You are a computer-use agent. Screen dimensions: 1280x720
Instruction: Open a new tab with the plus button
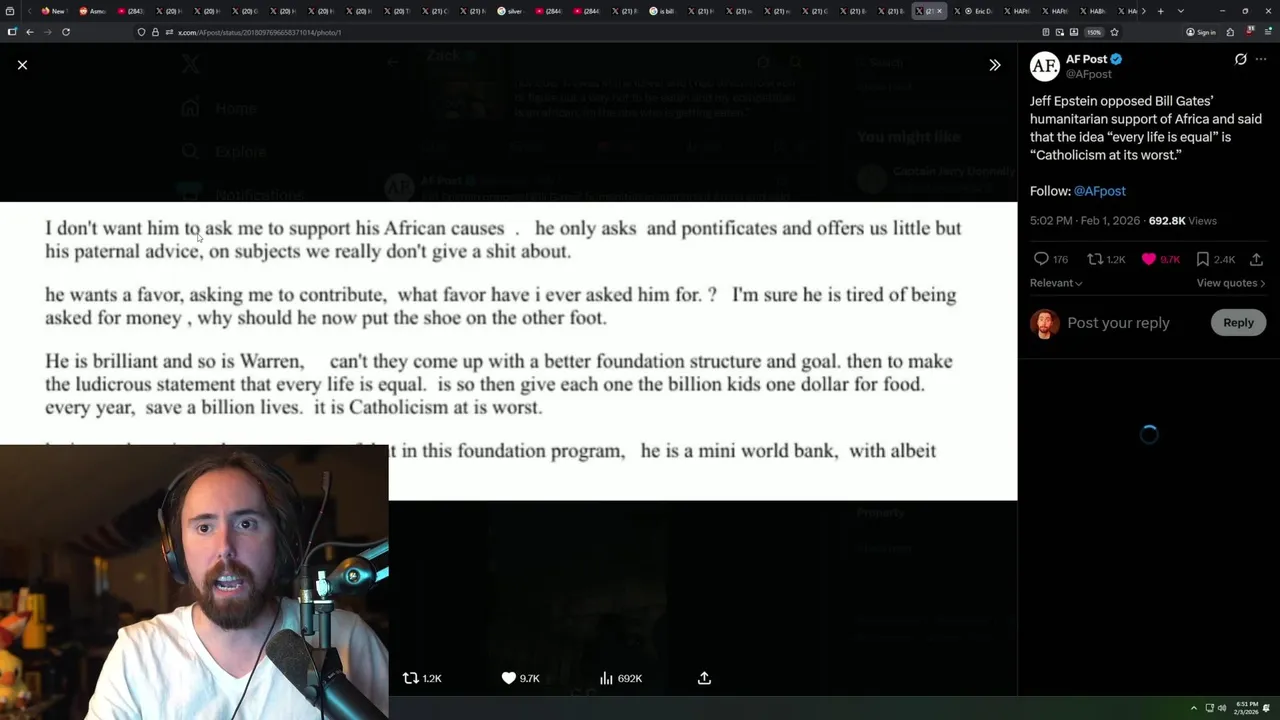1160,11
